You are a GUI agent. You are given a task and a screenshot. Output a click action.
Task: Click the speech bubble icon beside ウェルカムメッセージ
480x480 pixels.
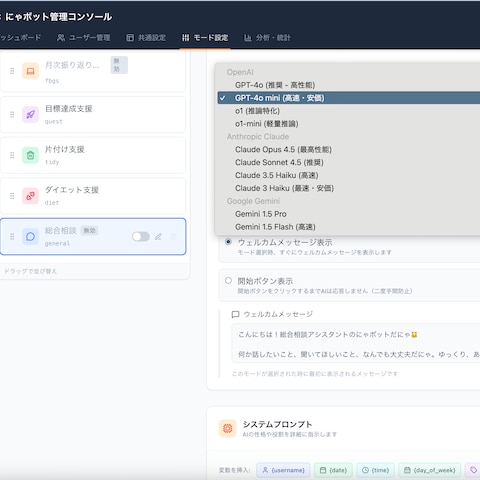point(235,314)
